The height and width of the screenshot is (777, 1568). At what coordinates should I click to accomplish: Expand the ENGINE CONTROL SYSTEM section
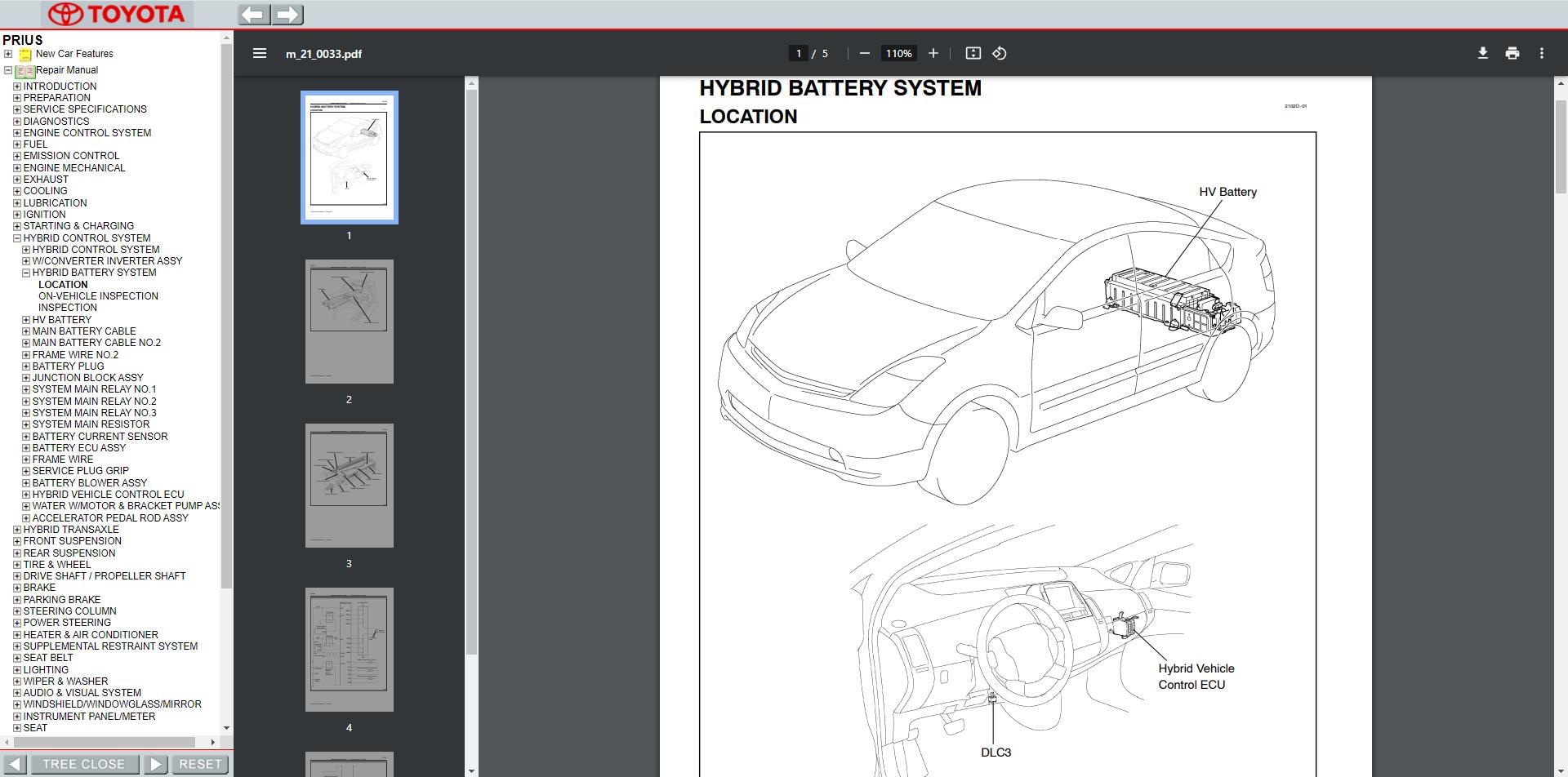pyautogui.click(x=17, y=132)
